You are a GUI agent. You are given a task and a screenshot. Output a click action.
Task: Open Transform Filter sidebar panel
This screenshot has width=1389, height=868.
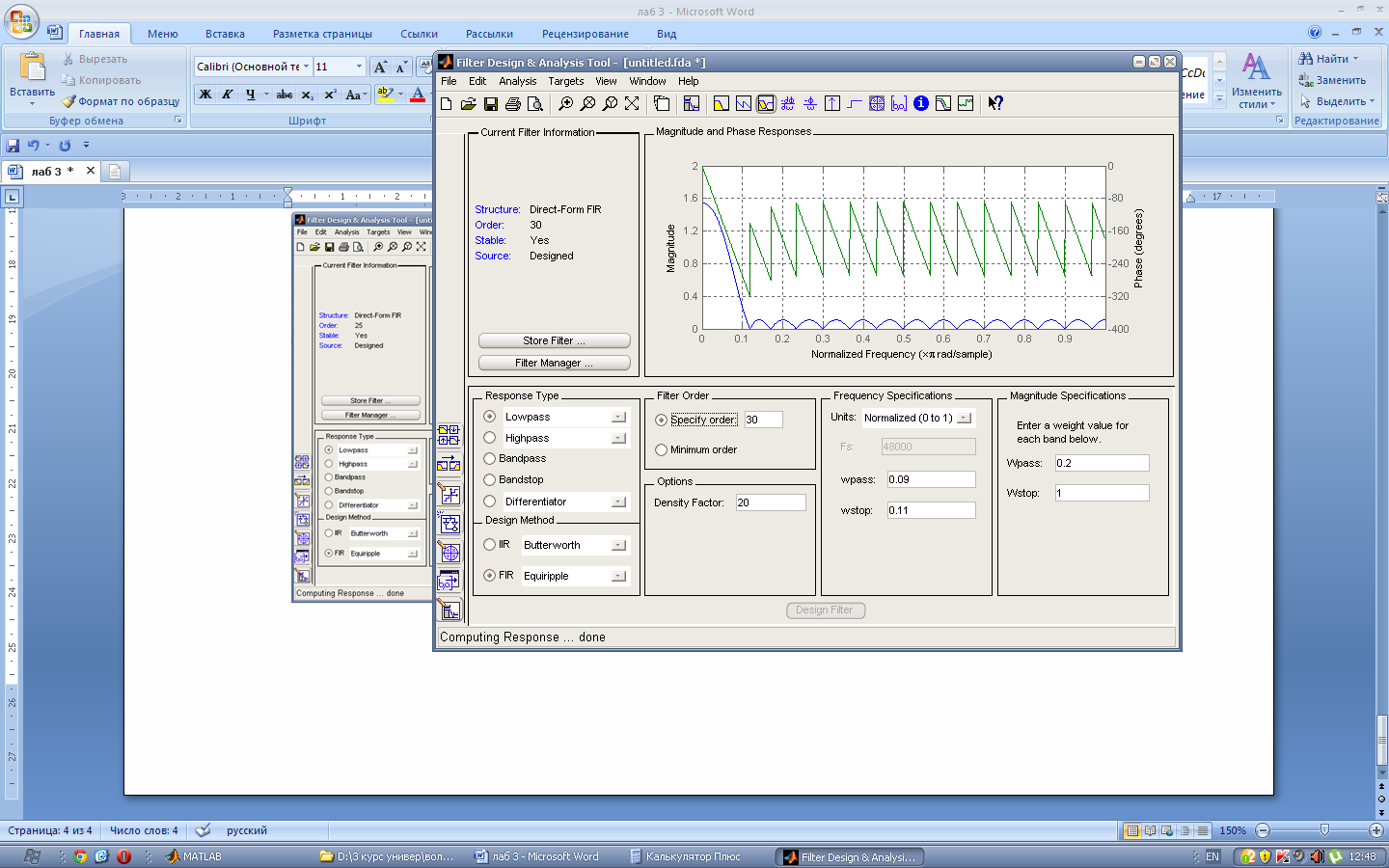coord(449,464)
